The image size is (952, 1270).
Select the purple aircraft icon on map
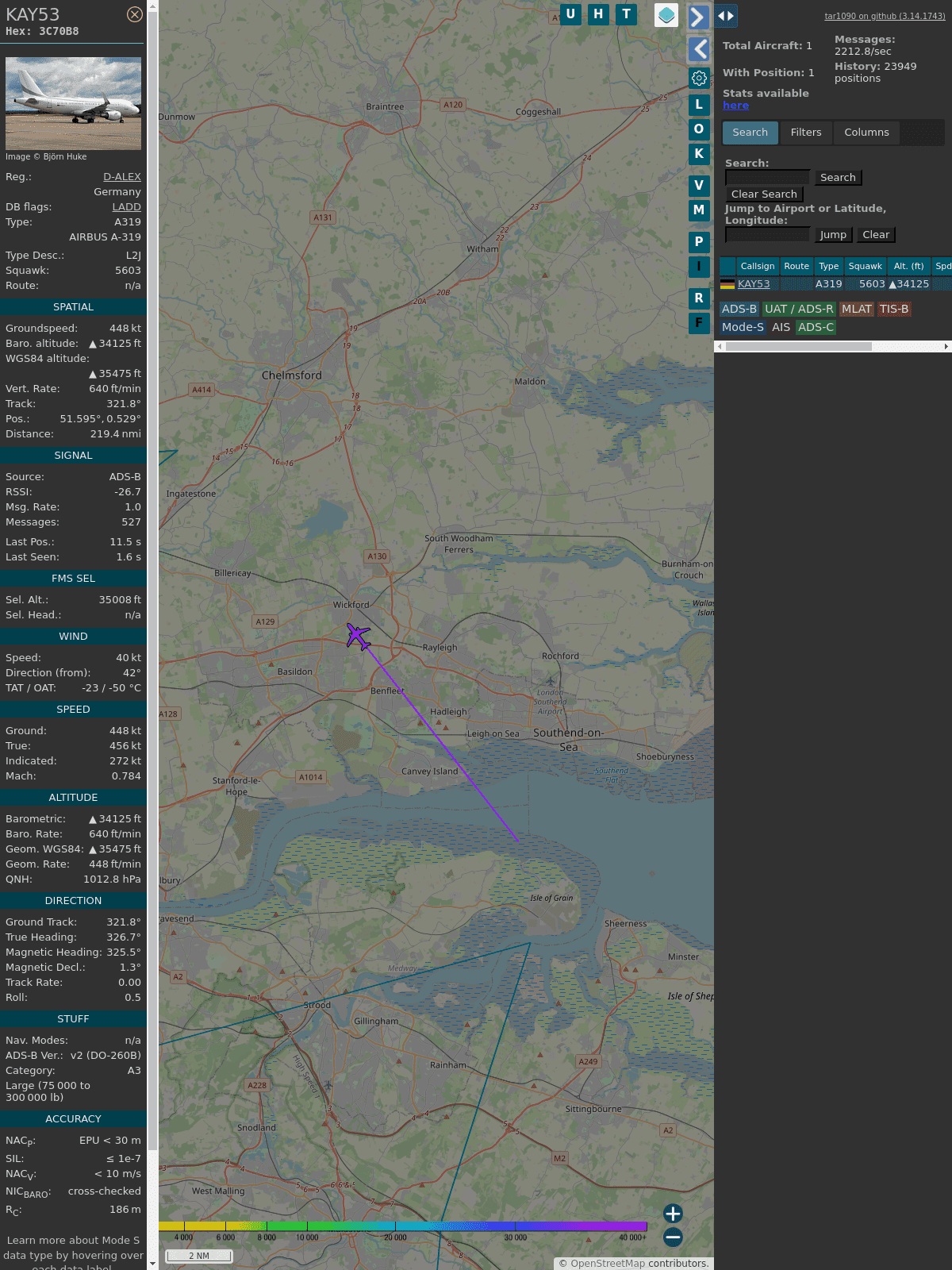[358, 637]
